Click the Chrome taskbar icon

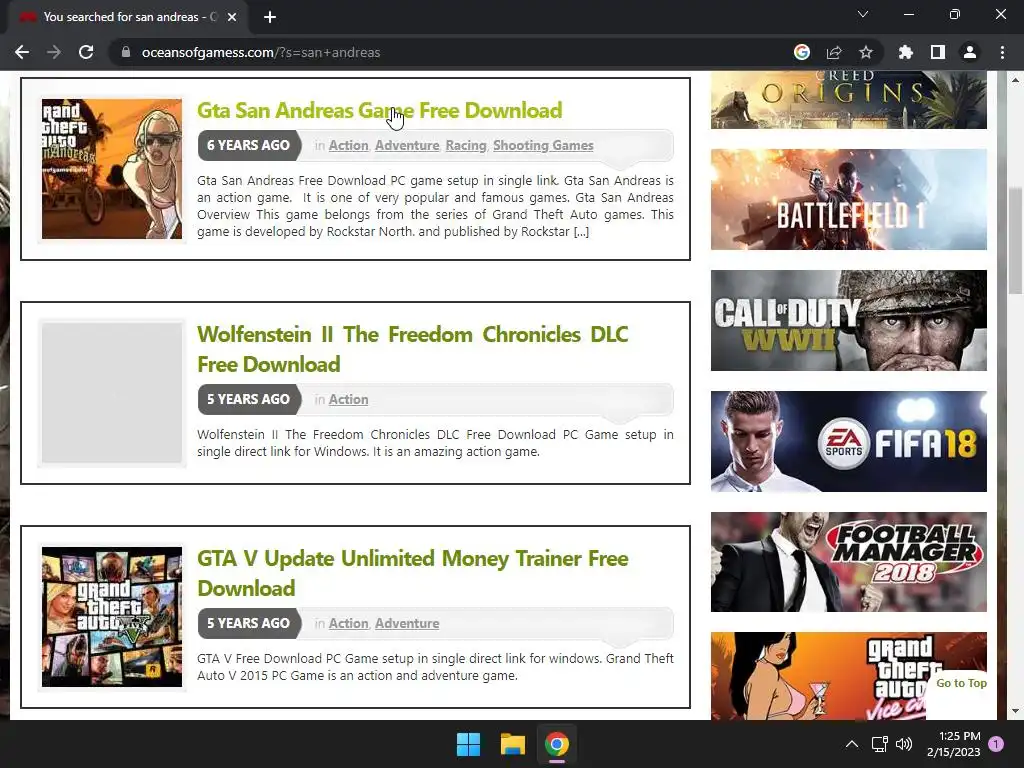pyautogui.click(x=557, y=744)
